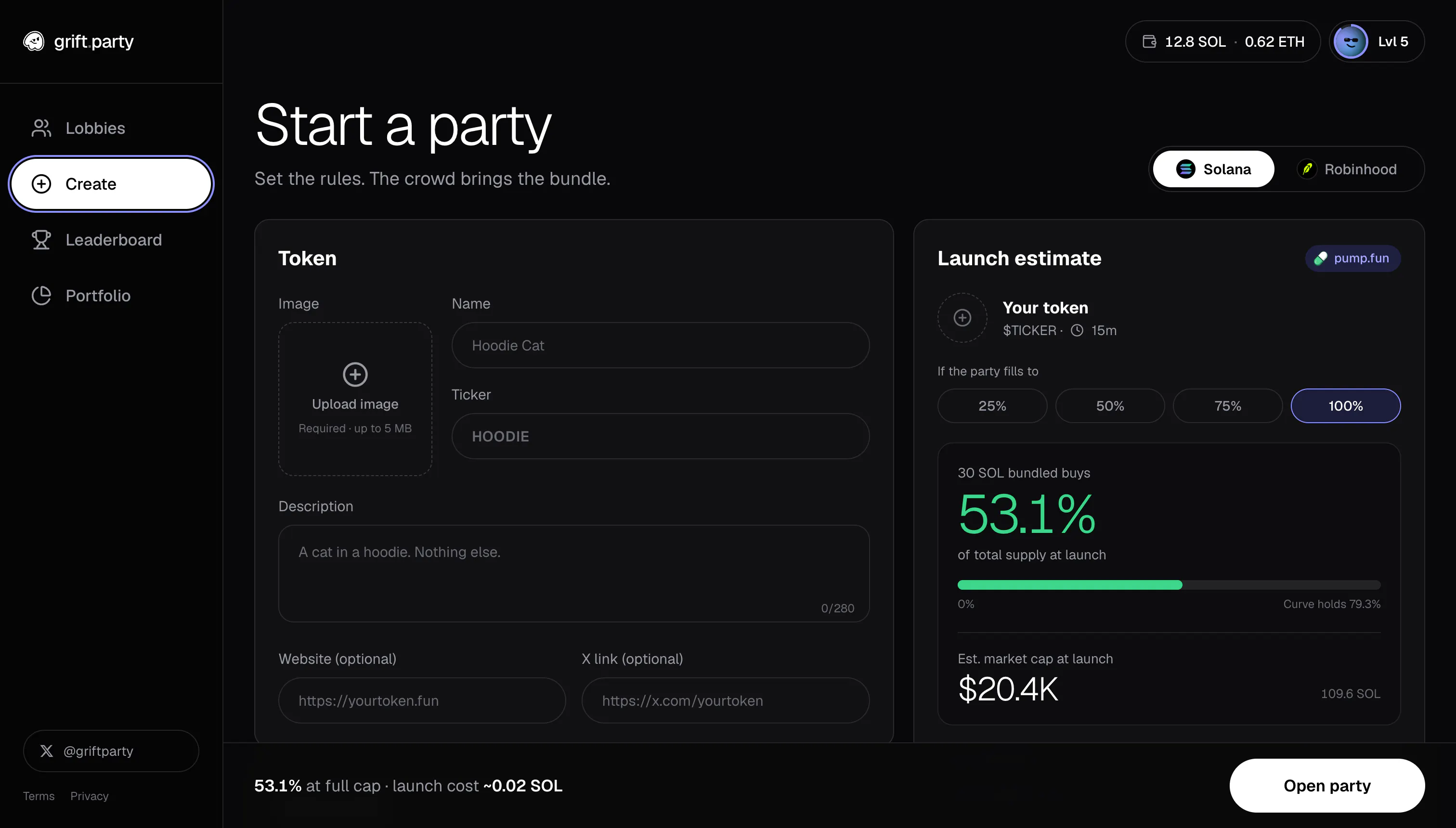The height and width of the screenshot is (828, 1456).
Task: Open the @griftparty X link
Action: tap(111, 750)
